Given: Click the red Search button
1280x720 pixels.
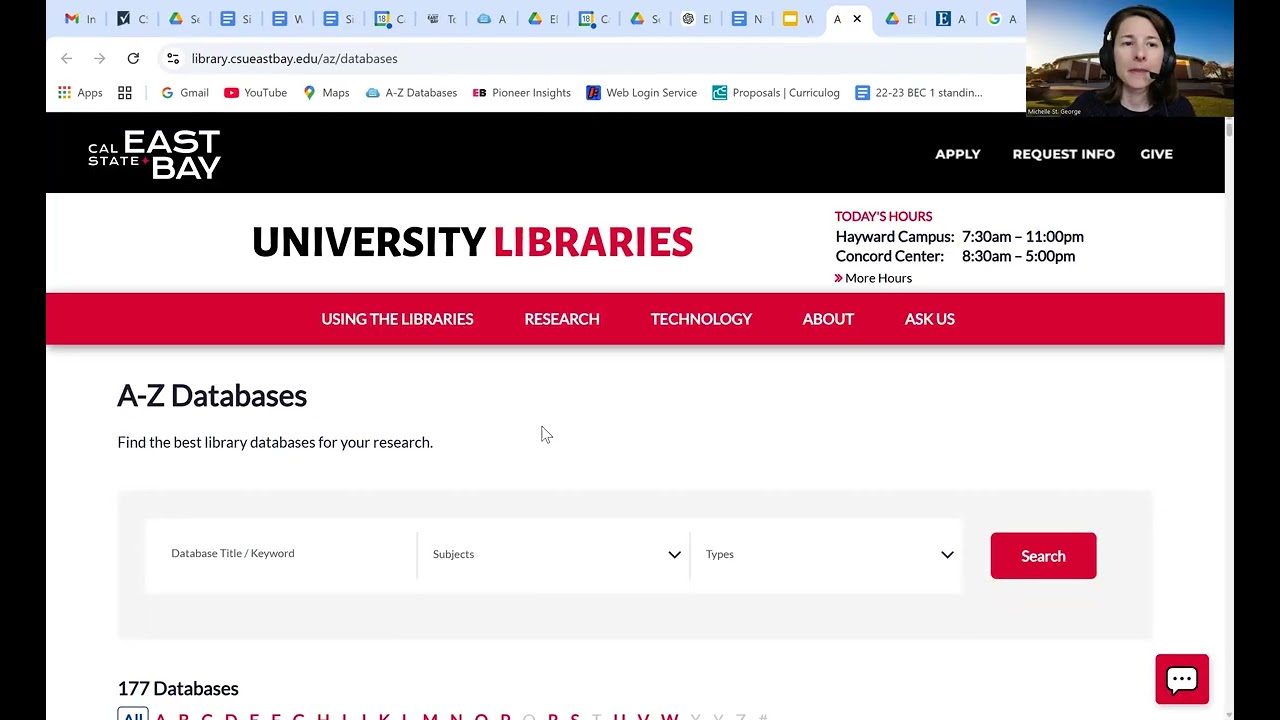Looking at the screenshot, I should [1043, 556].
